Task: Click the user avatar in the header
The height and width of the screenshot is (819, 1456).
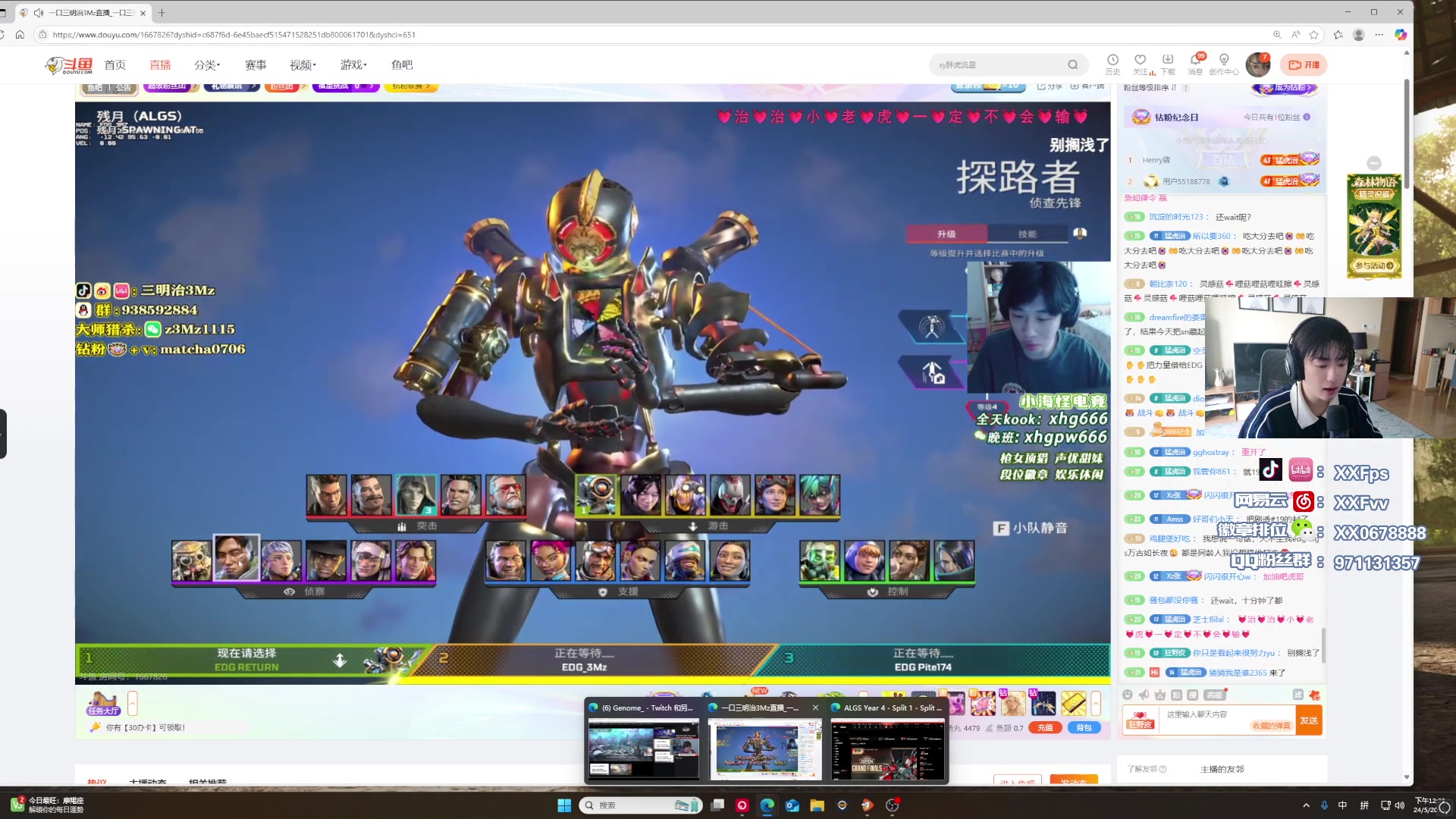Action: point(1258,65)
